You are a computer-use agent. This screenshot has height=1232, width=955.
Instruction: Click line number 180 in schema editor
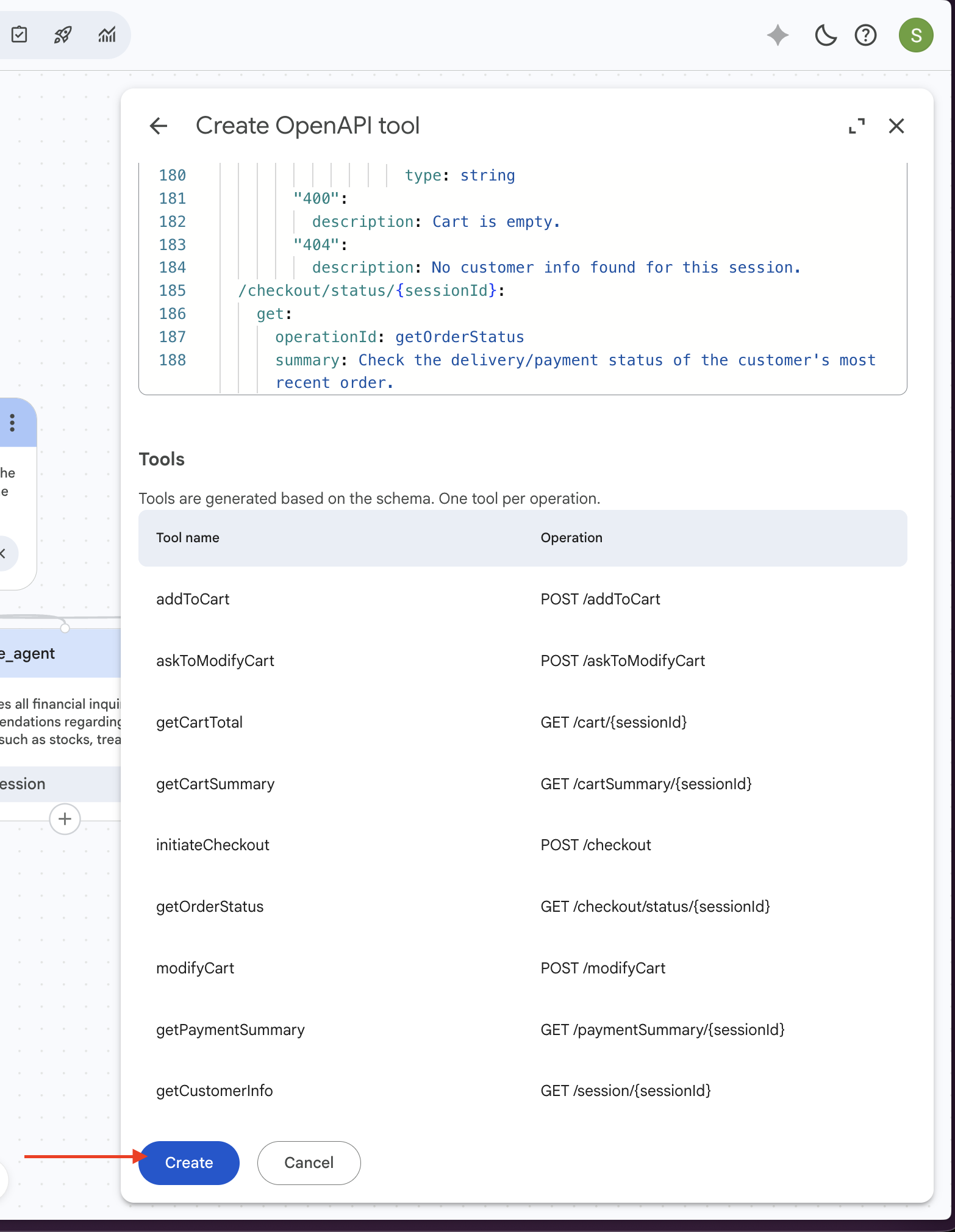pyautogui.click(x=173, y=175)
